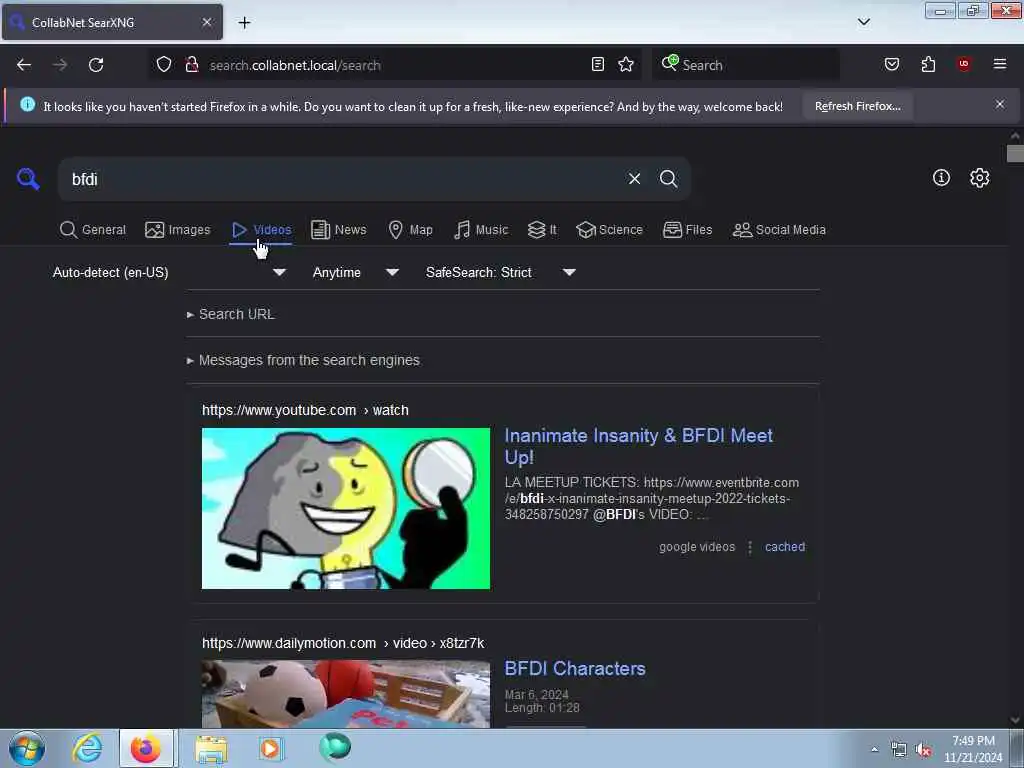Switch to the Science category tab

609,230
